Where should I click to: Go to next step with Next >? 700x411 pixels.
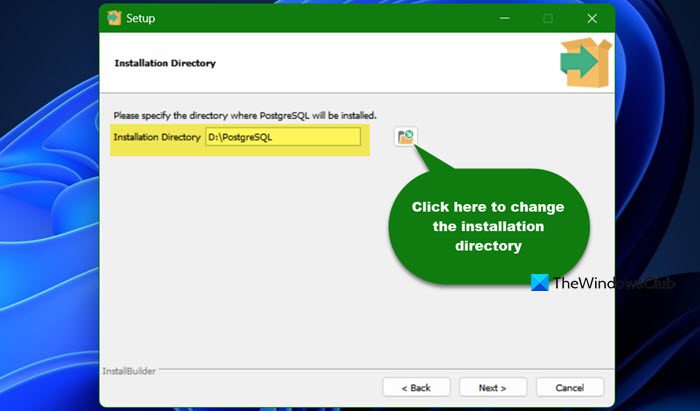493,387
